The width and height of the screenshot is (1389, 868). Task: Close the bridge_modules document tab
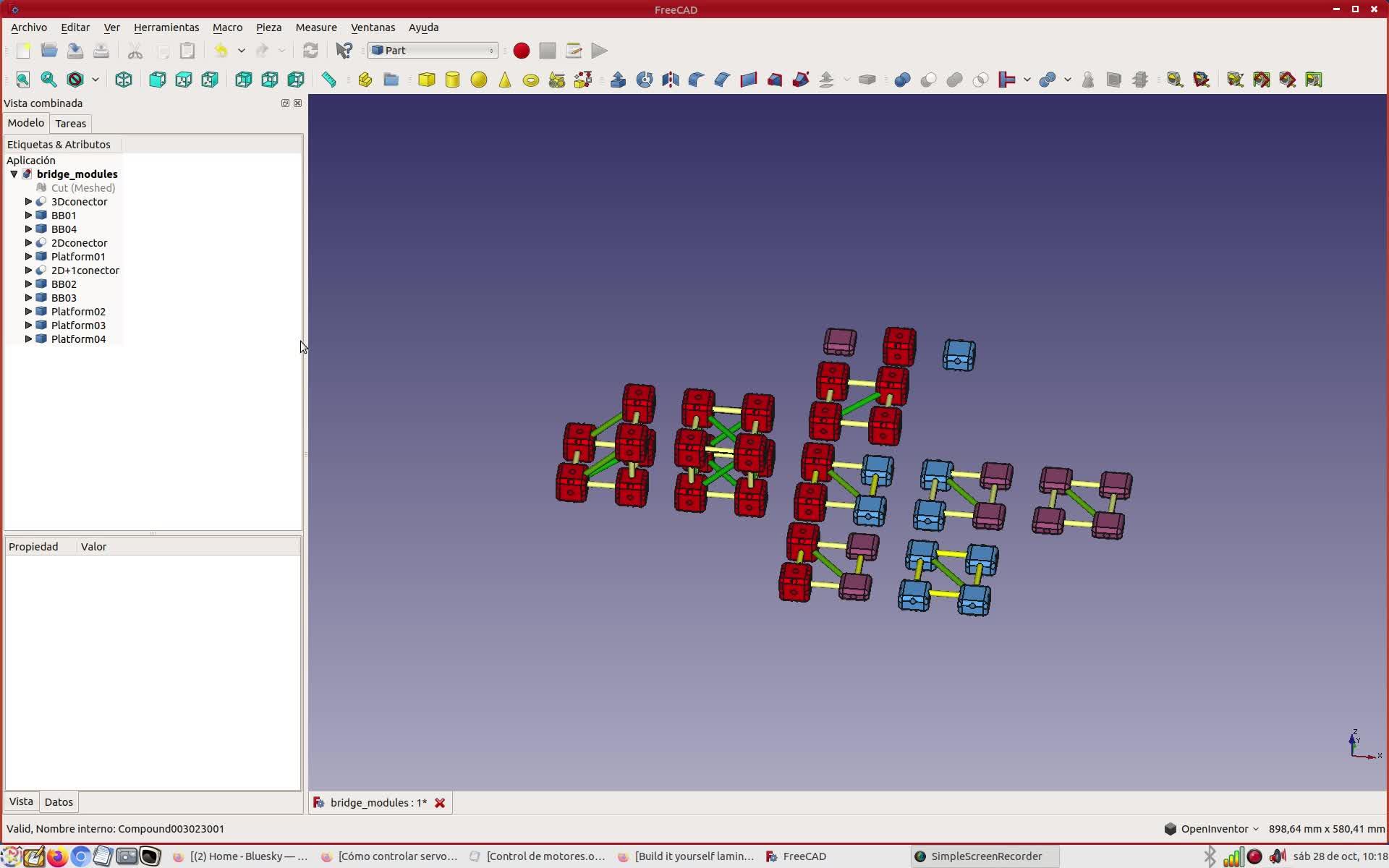pyautogui.click(x=440, y=803)
